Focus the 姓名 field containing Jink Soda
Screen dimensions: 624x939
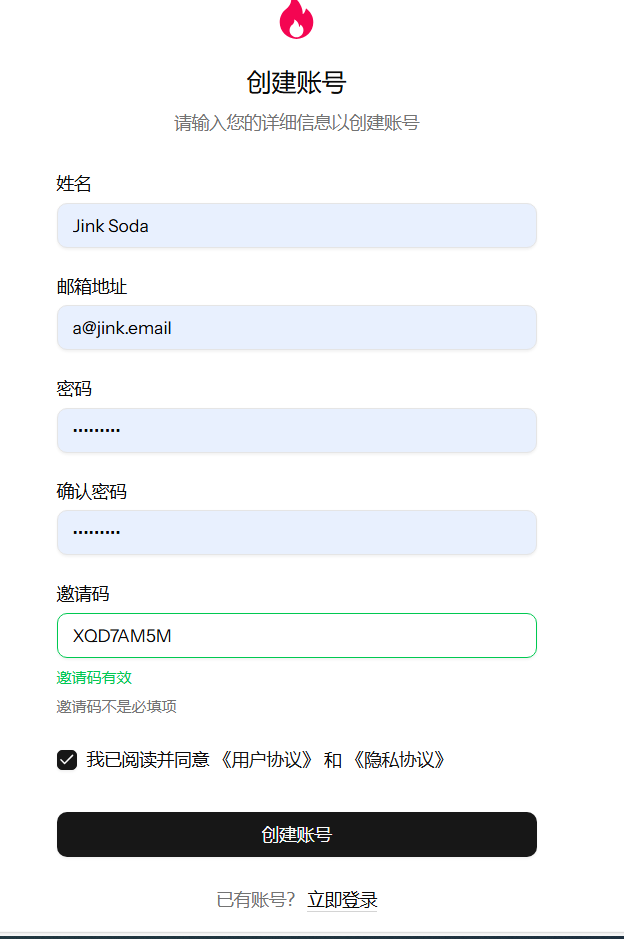pos(296,226)
